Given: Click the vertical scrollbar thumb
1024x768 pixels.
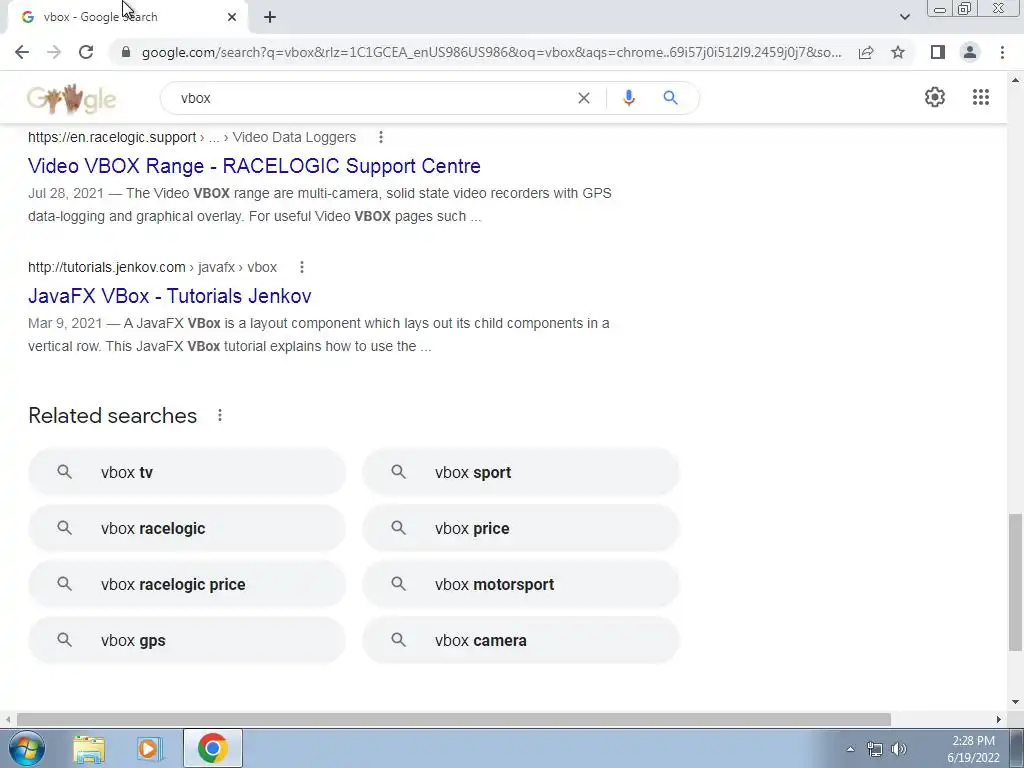Looking at the screenshot, I should (x=1015, y=583).
